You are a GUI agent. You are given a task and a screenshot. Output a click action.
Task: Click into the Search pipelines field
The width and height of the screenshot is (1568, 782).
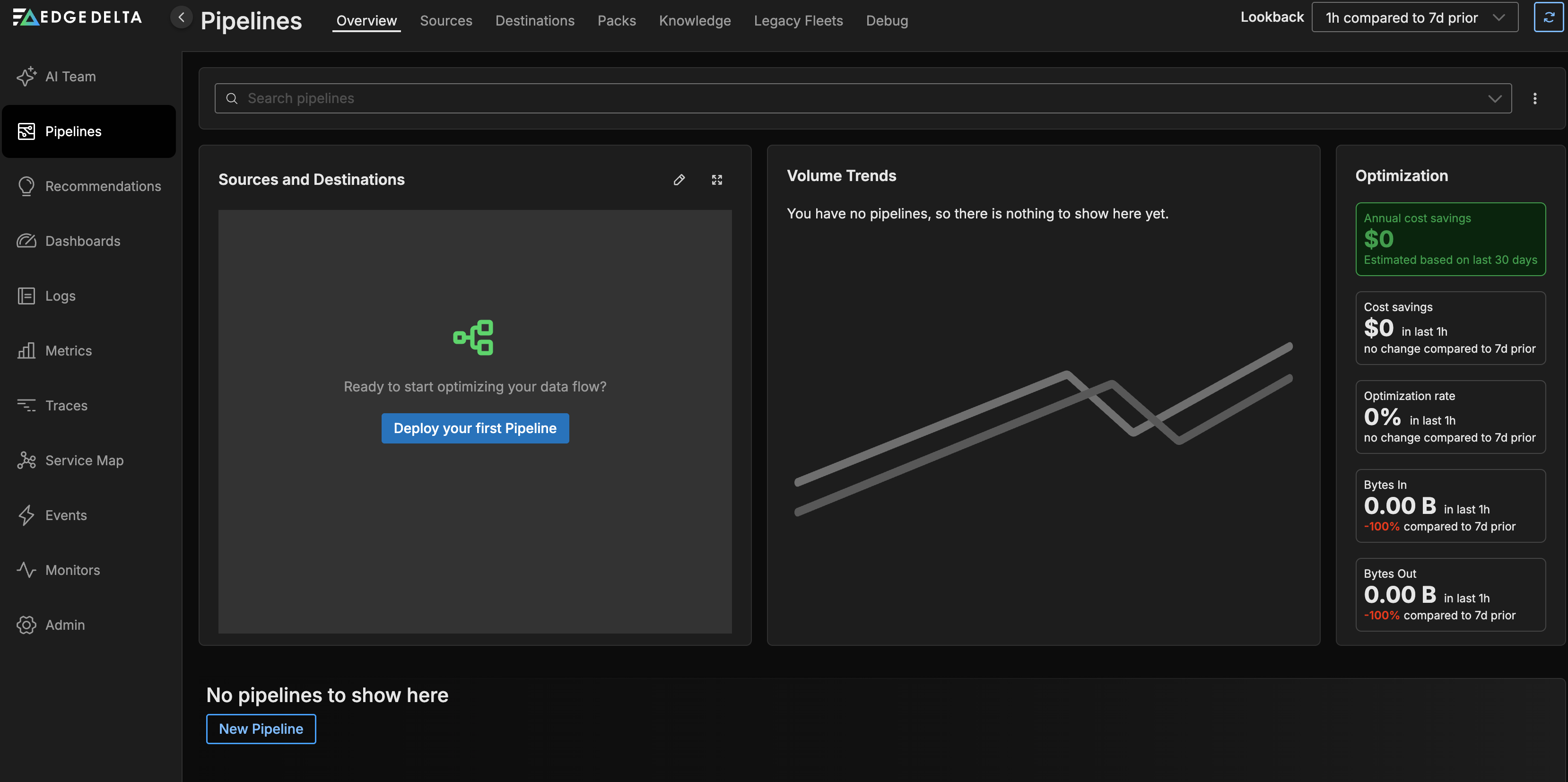(852, 99)
